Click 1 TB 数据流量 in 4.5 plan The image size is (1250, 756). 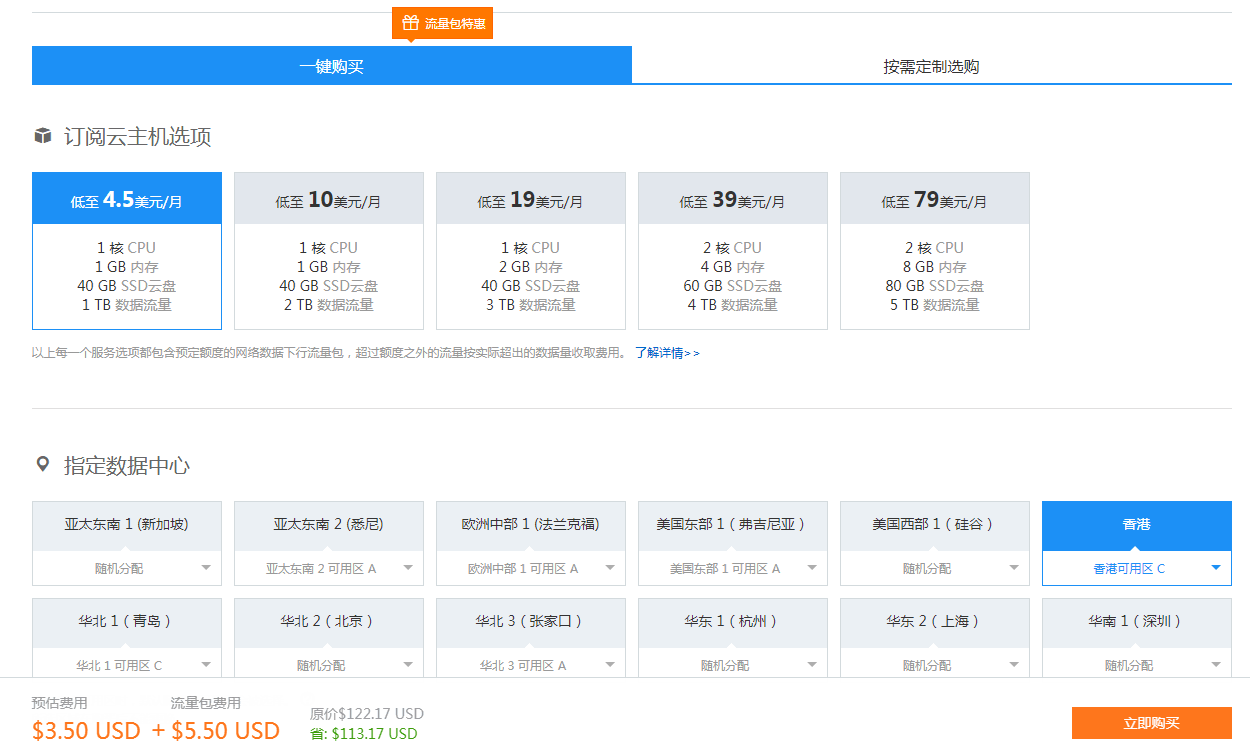(127, 305)
